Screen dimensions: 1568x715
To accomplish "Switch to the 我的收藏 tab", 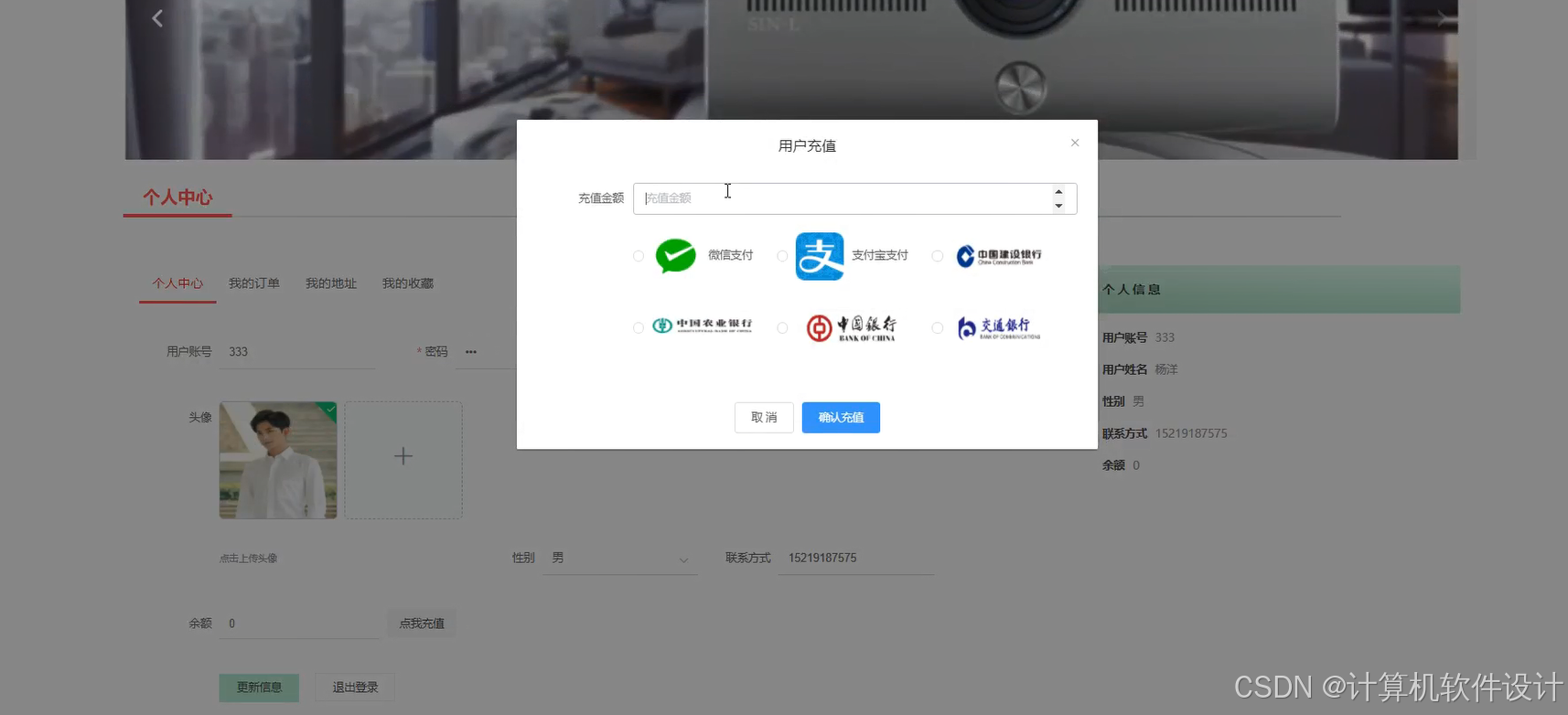I will (x=408, y=283).
